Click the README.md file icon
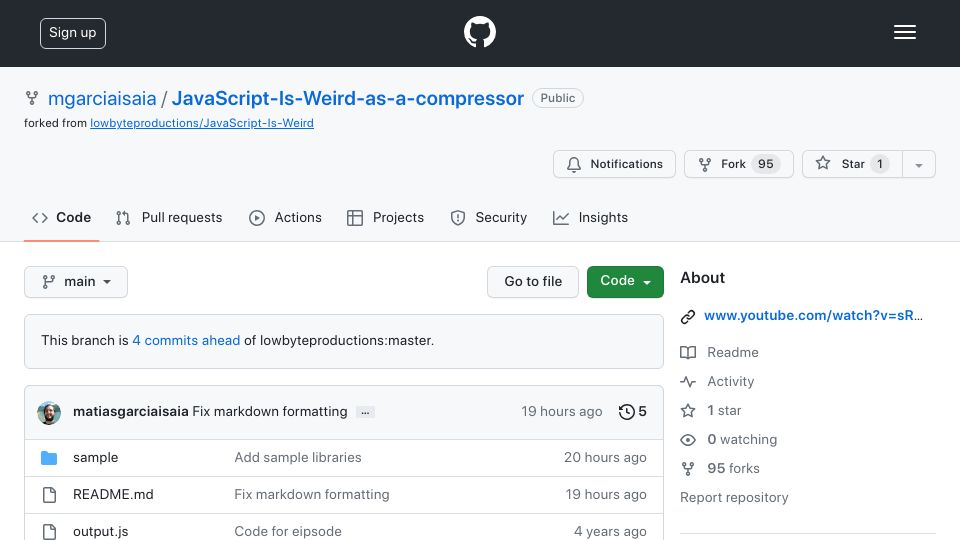This screenshot has height=540, width=960. coord(49,495)
